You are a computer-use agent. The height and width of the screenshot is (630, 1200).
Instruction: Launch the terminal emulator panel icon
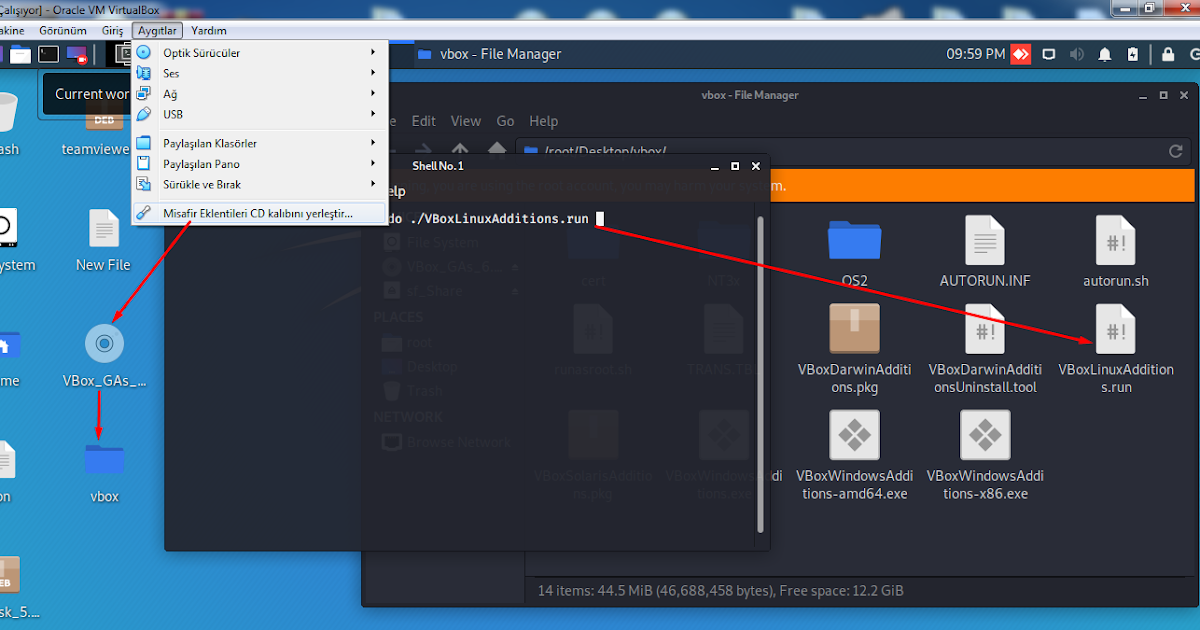[x=47, y=54]
